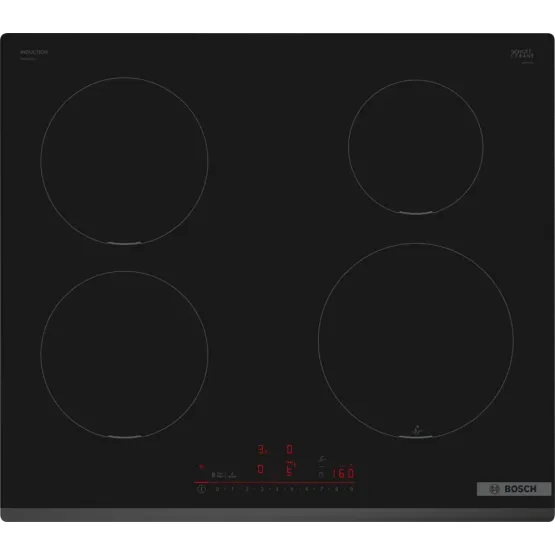Image resolution: width=555 pixels, height=555 pixels.
Task: Click the BOSCH logo badge
Action: [514, 489]
